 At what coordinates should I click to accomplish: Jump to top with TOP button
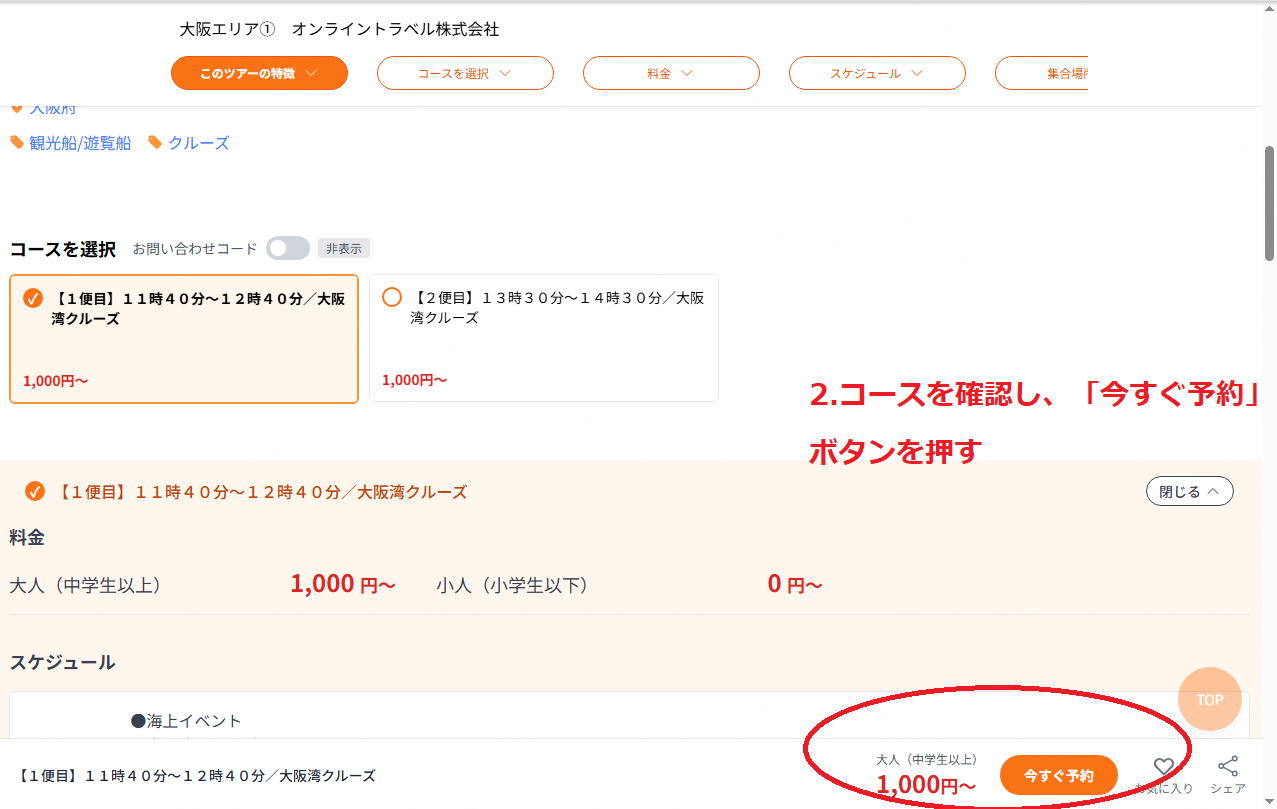click(1210, 699)
